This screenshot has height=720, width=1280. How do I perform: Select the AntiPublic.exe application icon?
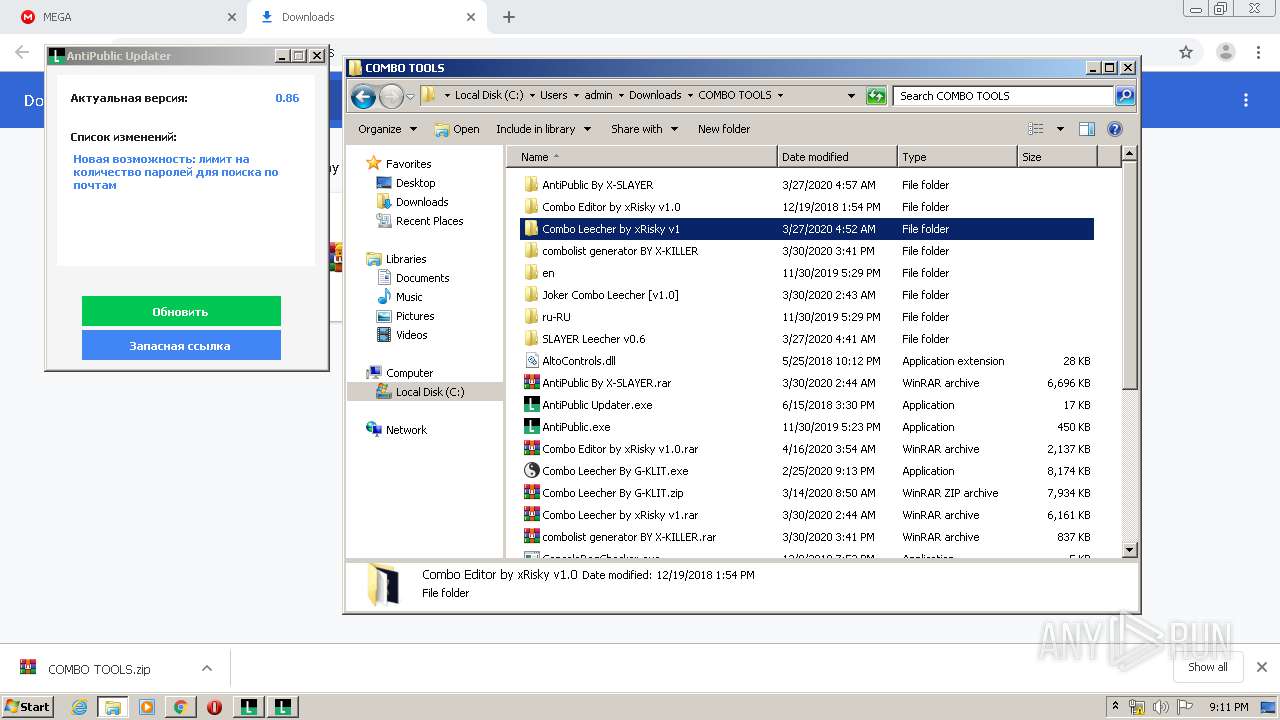[x=531, y=427]
